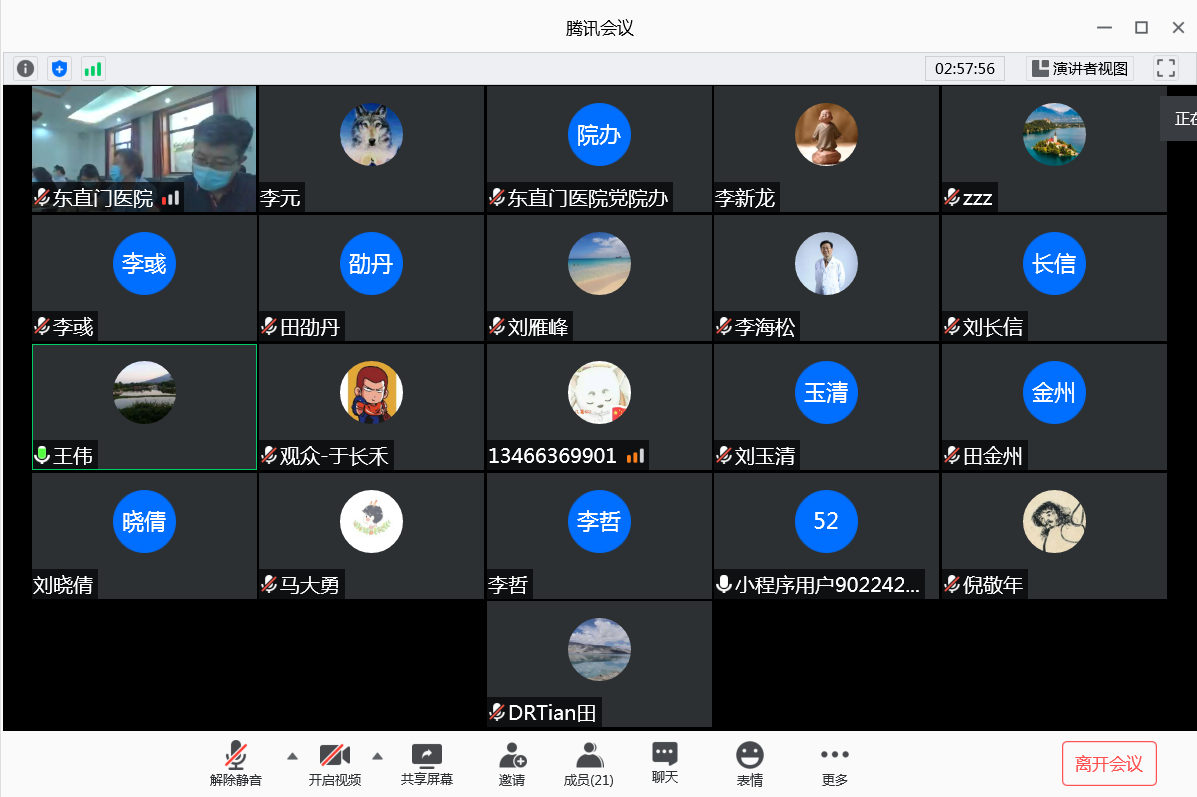The image size is (1197, 797).
Task: Turn on camera with 开启视频
Action: pos(334,764)
